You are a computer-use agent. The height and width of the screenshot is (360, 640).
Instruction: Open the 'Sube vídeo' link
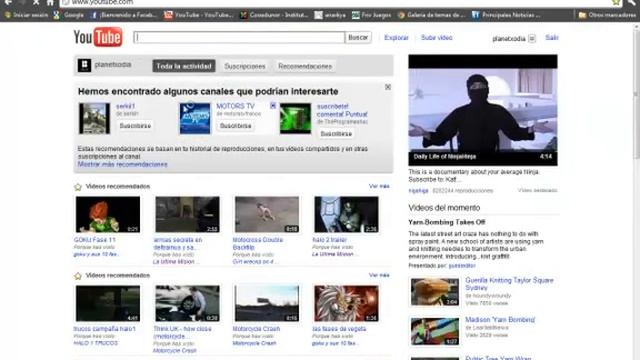(436, 38)
